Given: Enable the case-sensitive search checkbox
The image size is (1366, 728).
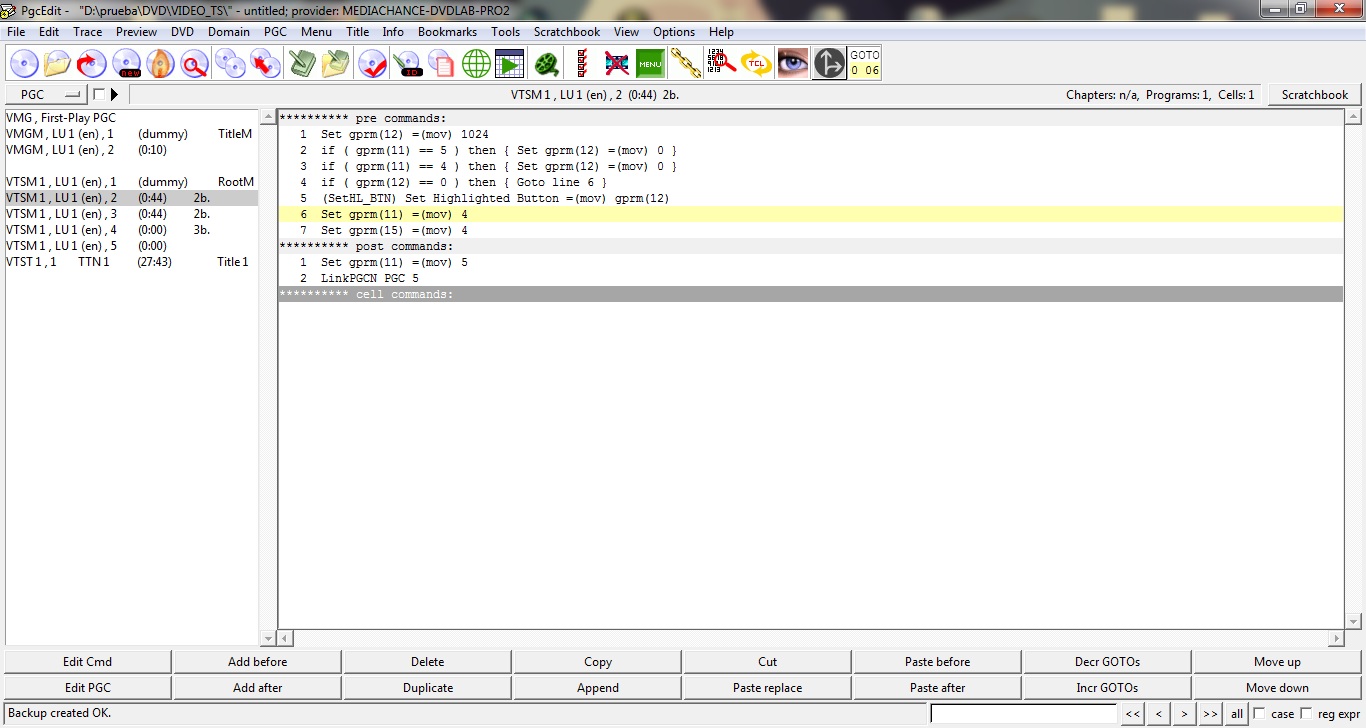Looking at the screenshot, I should click(x=1259, y=714).
